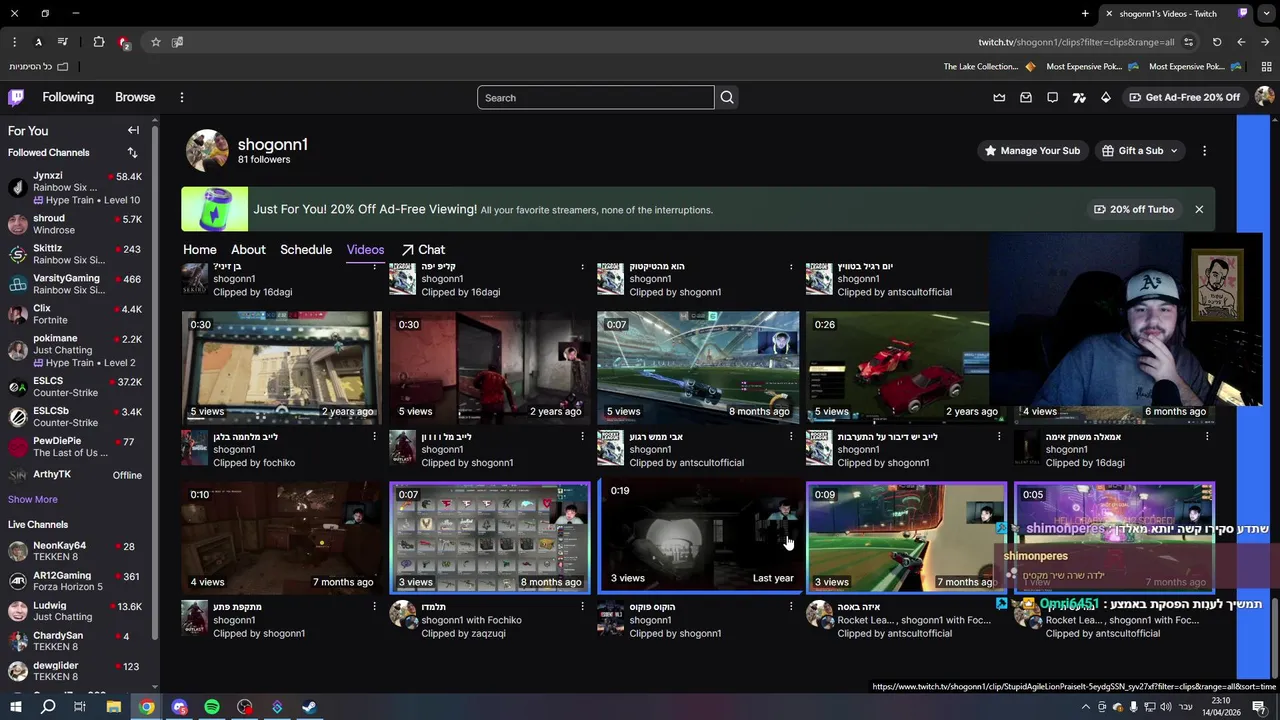
Task: Switch to the Schedule tab
Action: click(306, 249)
